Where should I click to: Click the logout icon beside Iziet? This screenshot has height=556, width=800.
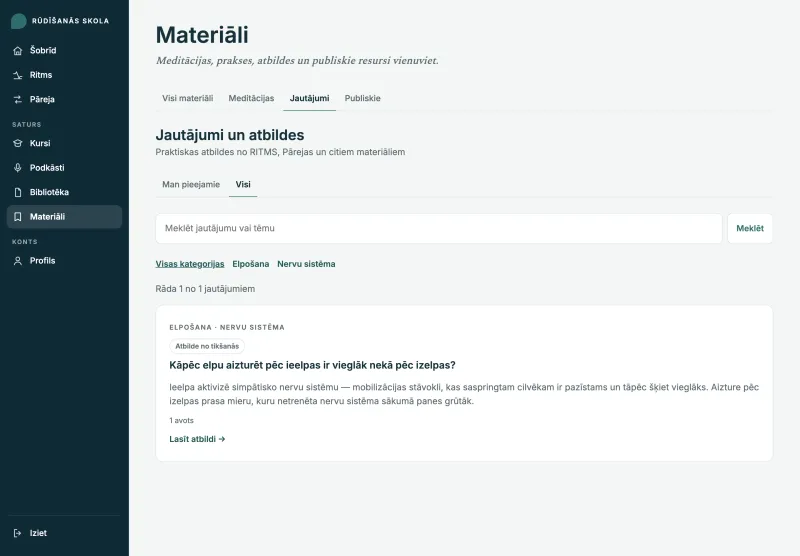point(18,533)
